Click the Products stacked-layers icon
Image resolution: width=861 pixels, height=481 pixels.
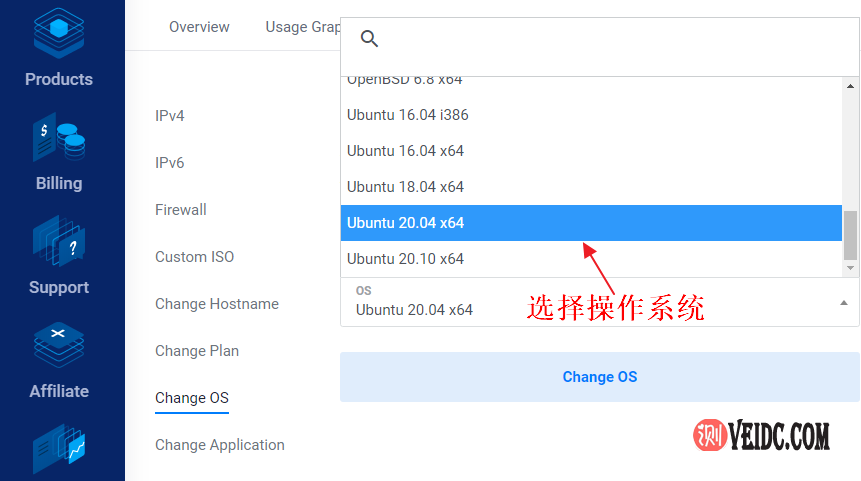59,30
